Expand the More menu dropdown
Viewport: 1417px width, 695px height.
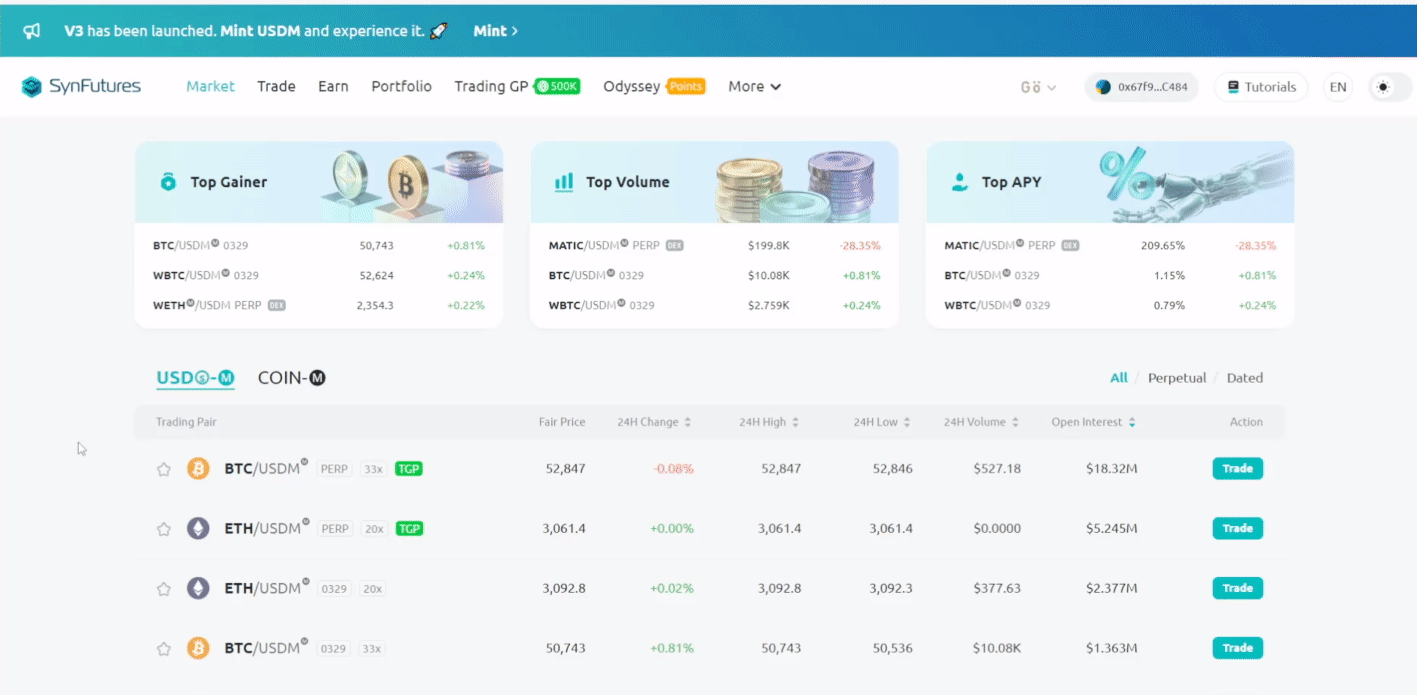pos(754,87)
